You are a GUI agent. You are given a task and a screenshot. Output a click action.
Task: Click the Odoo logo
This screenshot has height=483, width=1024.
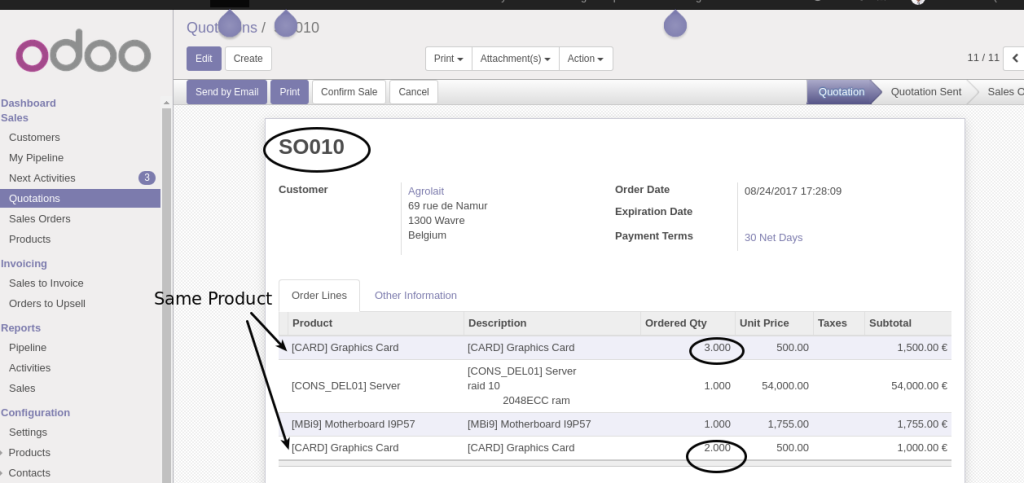[x=82, y=55]
